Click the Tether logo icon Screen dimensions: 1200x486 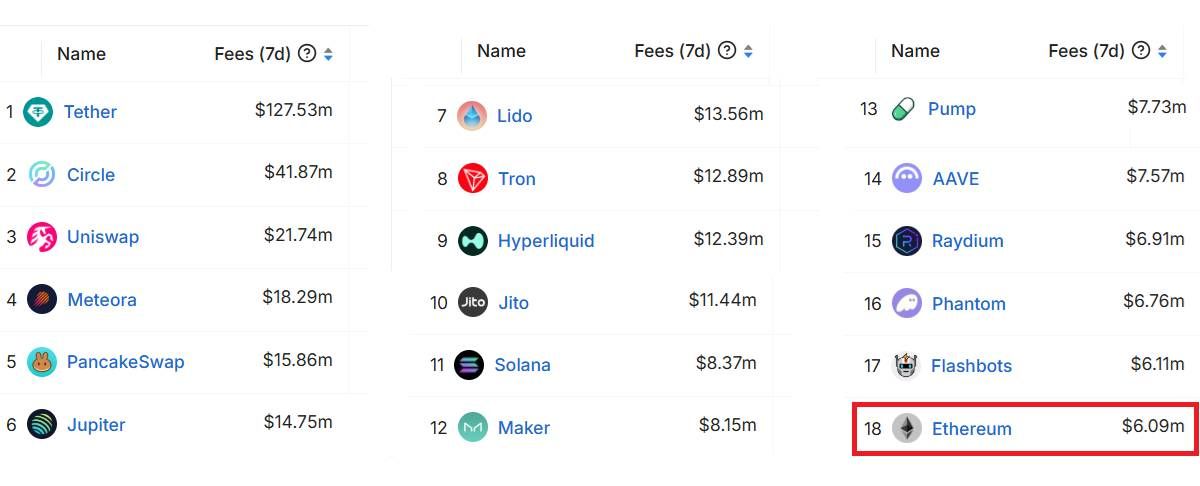(x=39, y=112)
